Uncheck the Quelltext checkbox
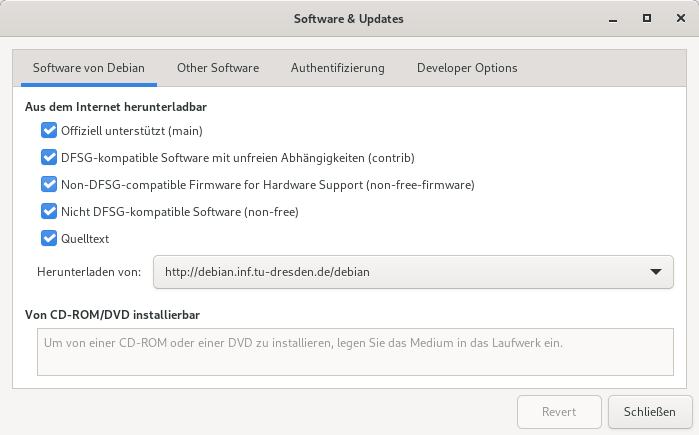This screenshot has height=435, width=699. pyautogui.click(x=49, y=238)
